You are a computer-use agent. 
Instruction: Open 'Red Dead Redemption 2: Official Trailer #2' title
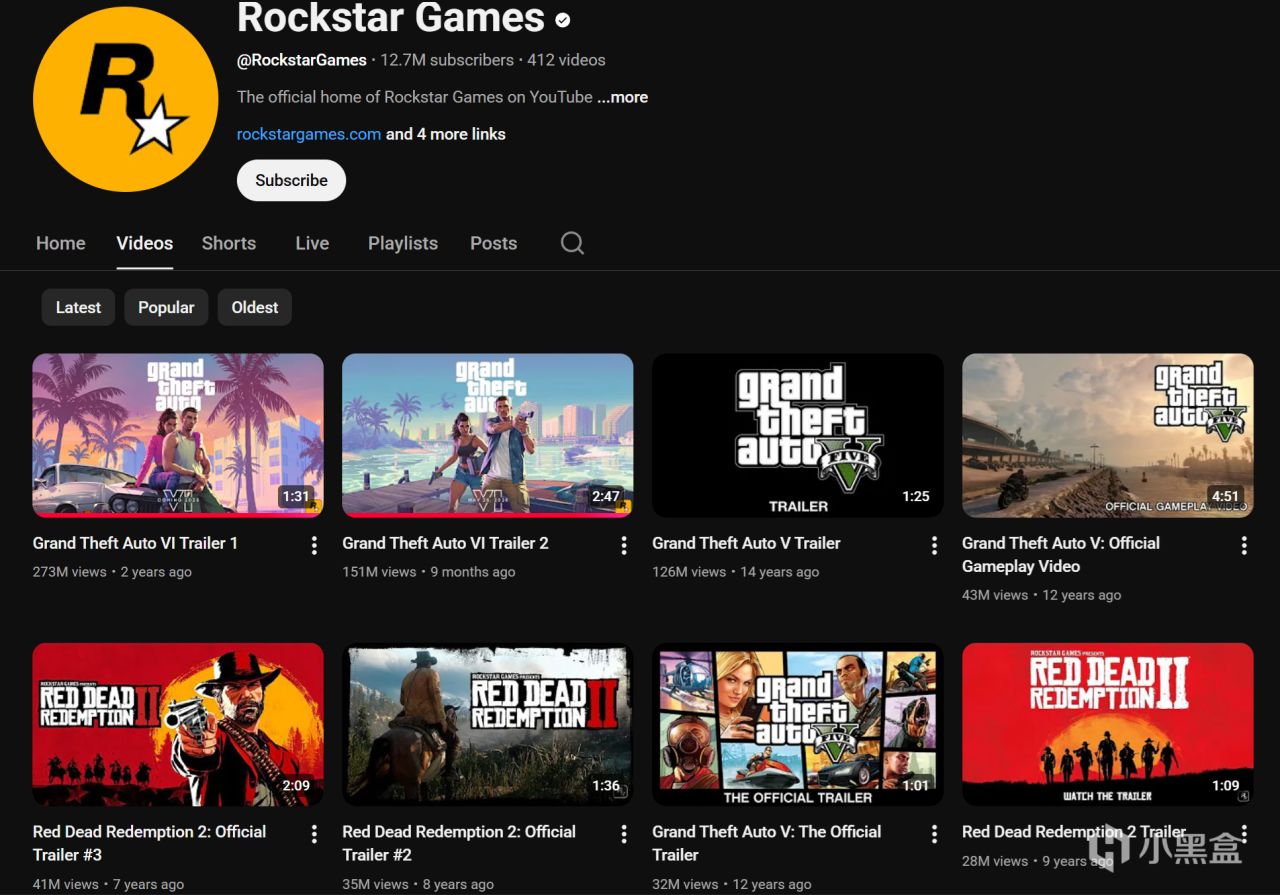point(460,843)
